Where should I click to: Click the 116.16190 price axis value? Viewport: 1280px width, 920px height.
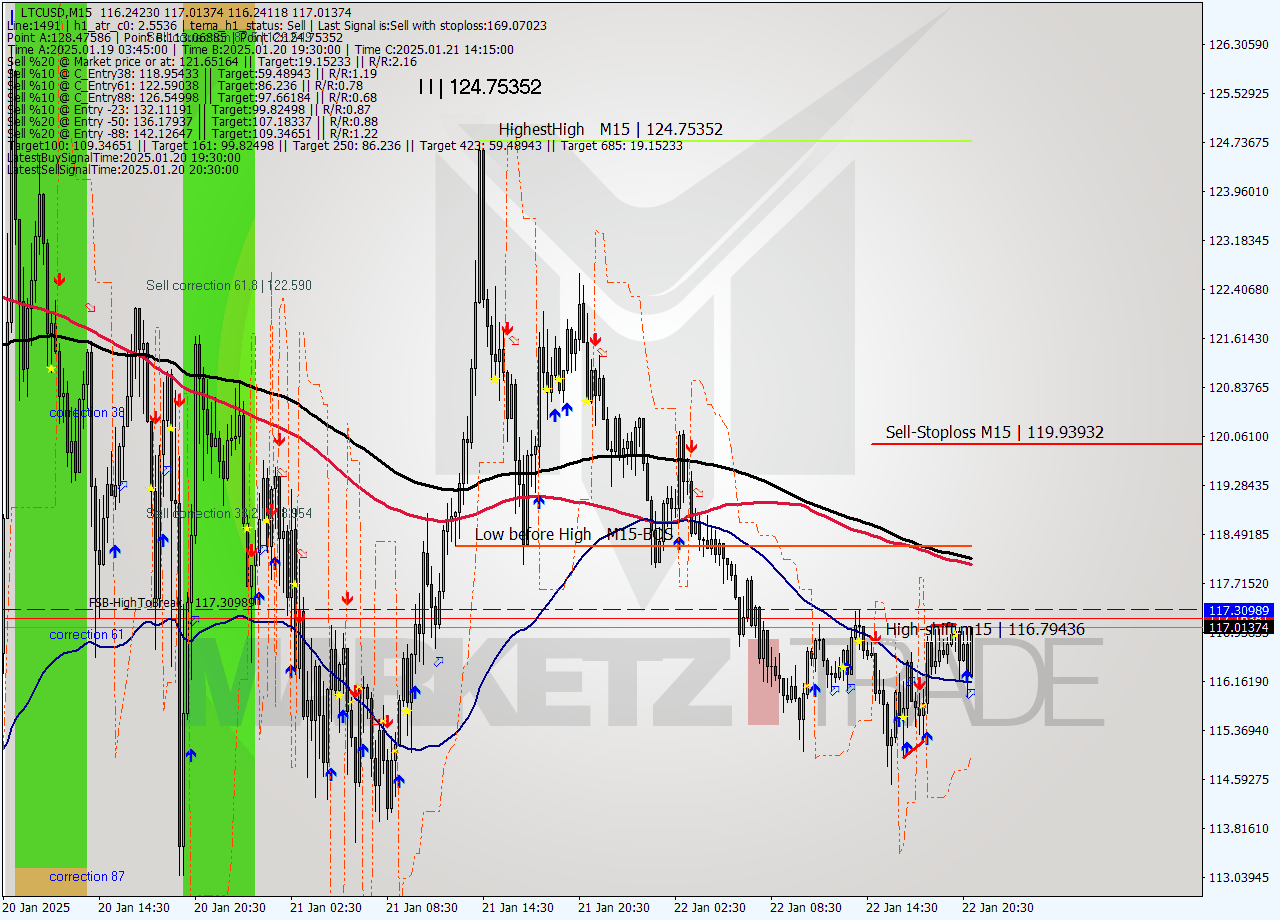click(1238, 682)
